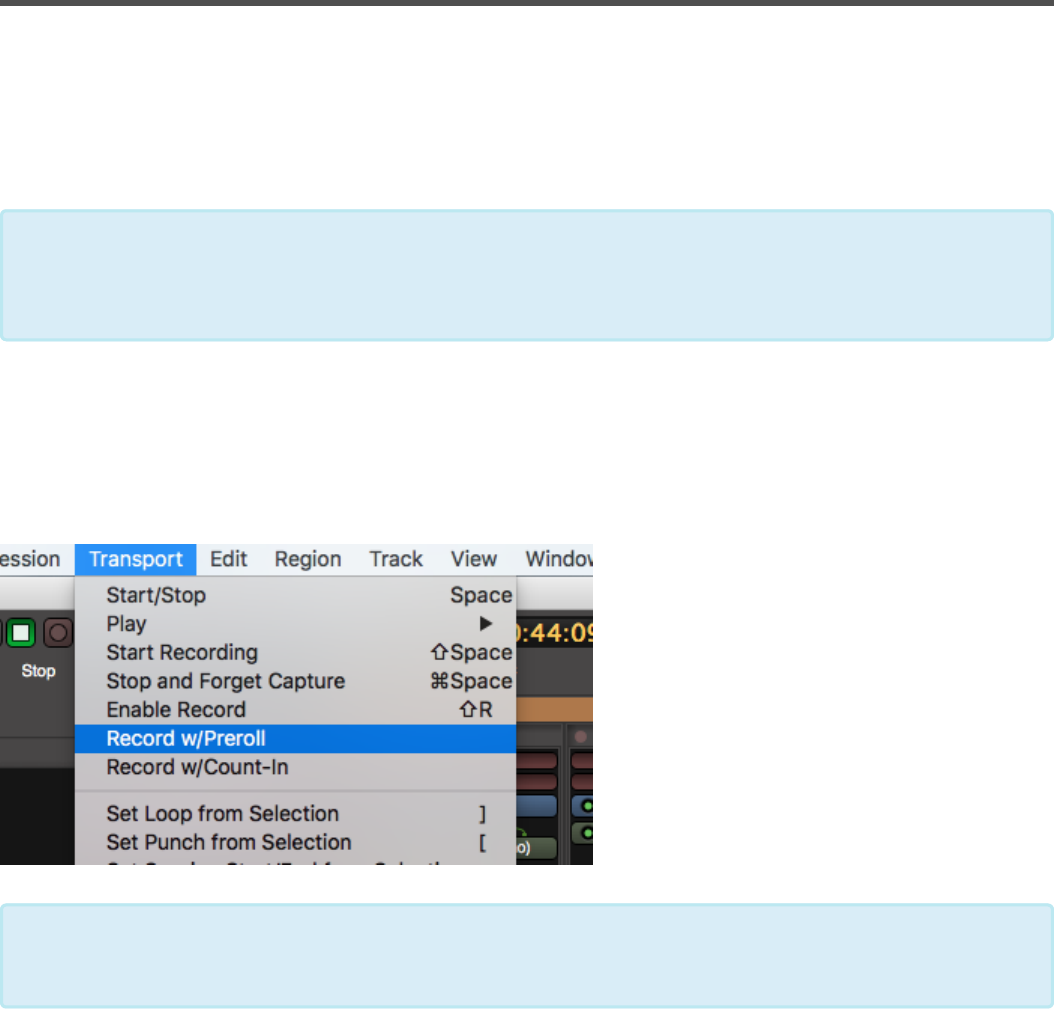Select Enable Record menu item
Image resolution: width=1054 pixels, height=1009 pixels.
click(x=296, y=710)
